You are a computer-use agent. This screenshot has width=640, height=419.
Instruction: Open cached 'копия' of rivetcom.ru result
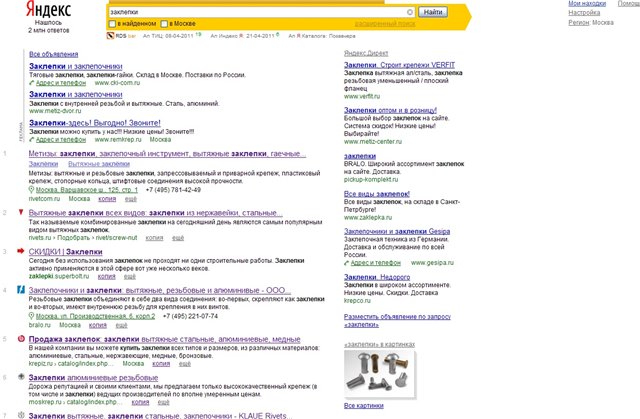click(107, 199)
